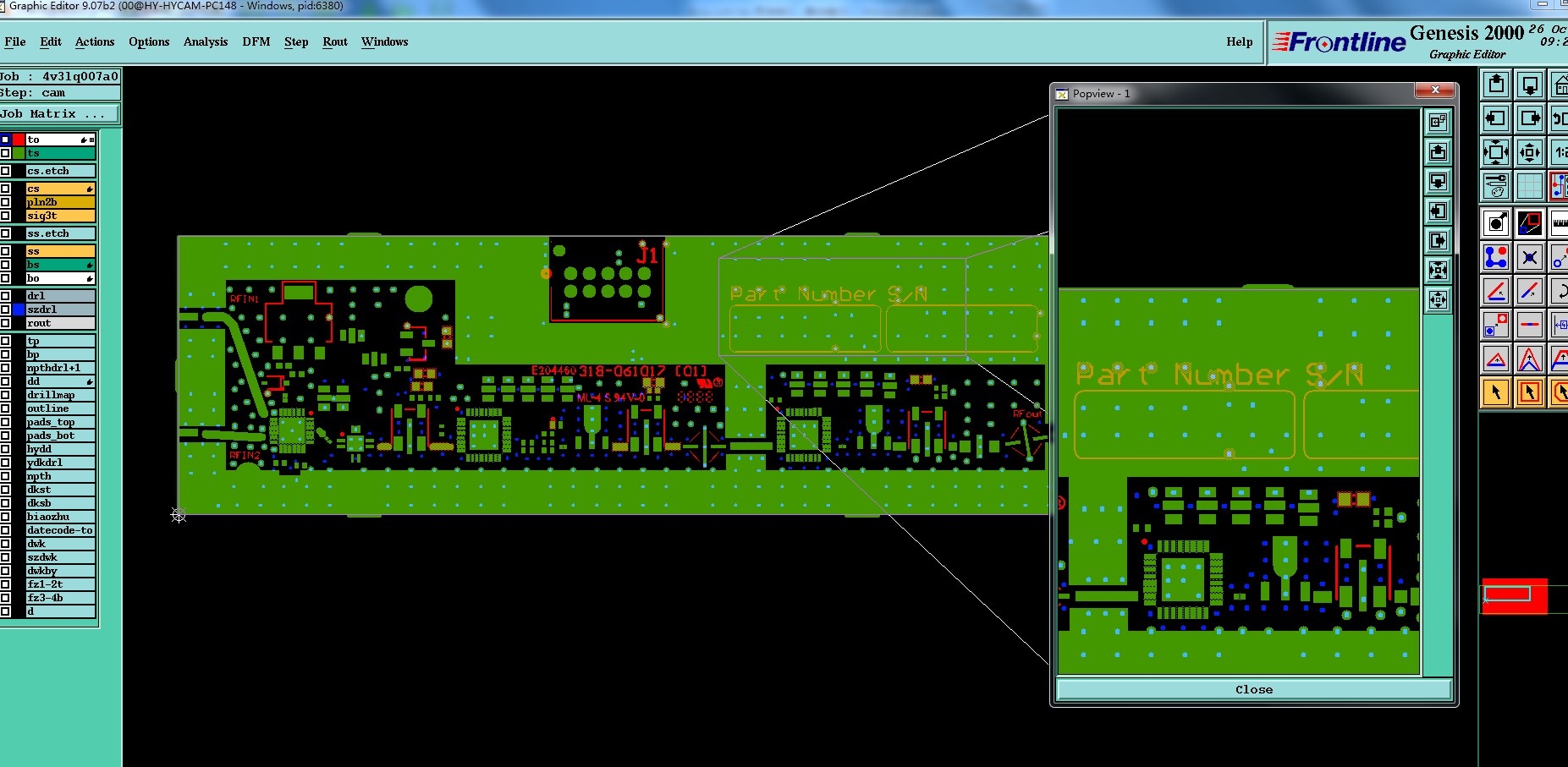
Task: Click zoom-out arrows icon in main toolbar
Action: click(x=1530, y=152)
